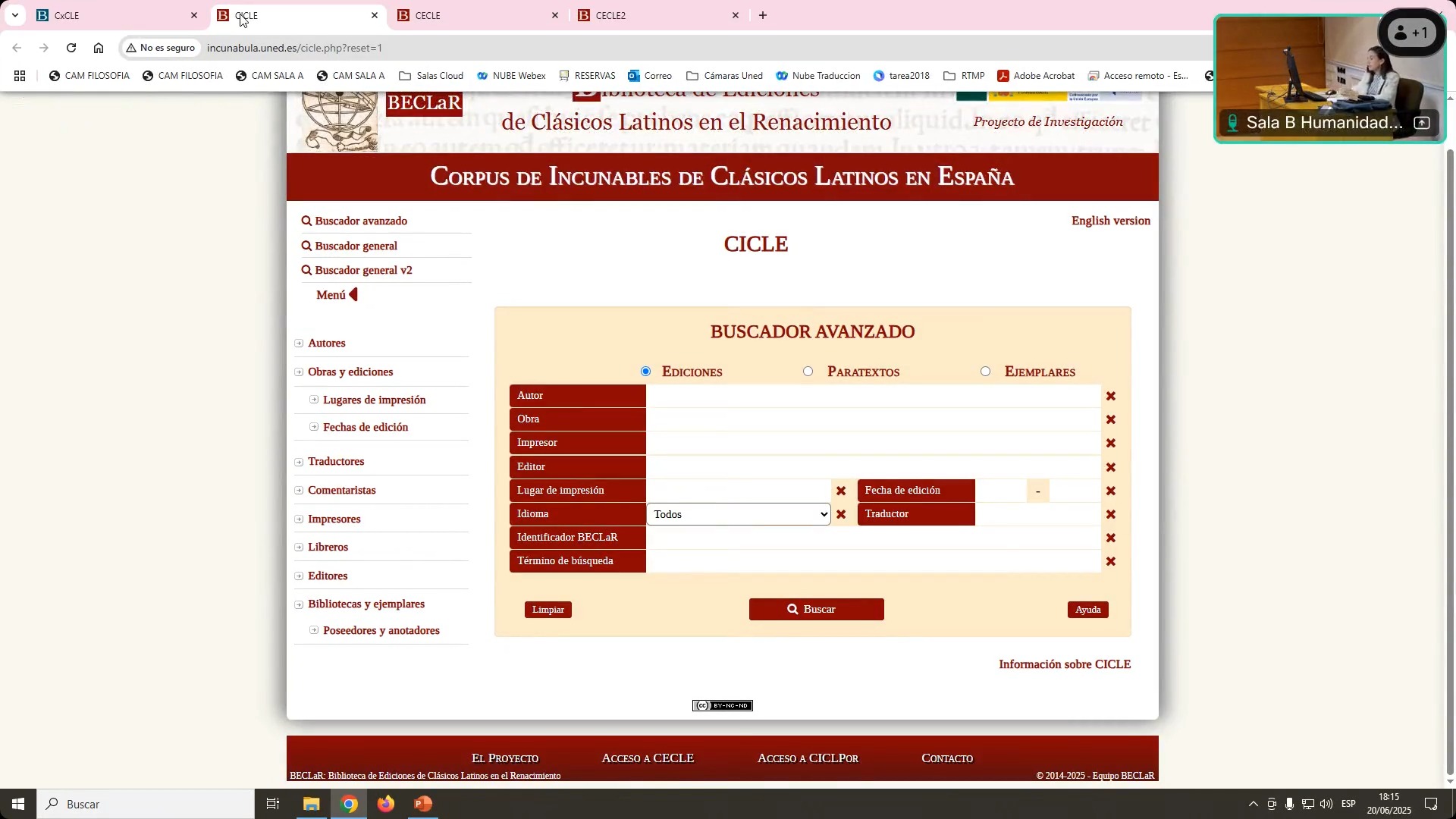Open the Correo bookmark
The image size is (1456, 819).
coord(650,76)
